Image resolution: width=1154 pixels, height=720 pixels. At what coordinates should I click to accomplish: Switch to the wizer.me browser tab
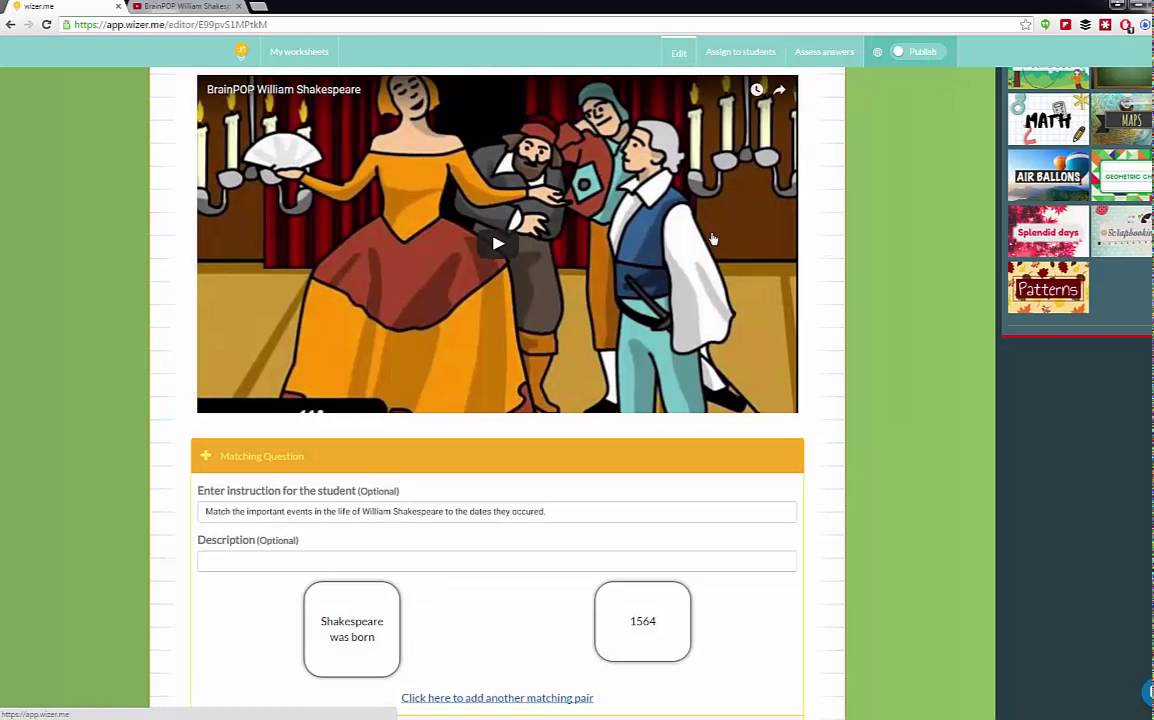click(x=63, y=6)
